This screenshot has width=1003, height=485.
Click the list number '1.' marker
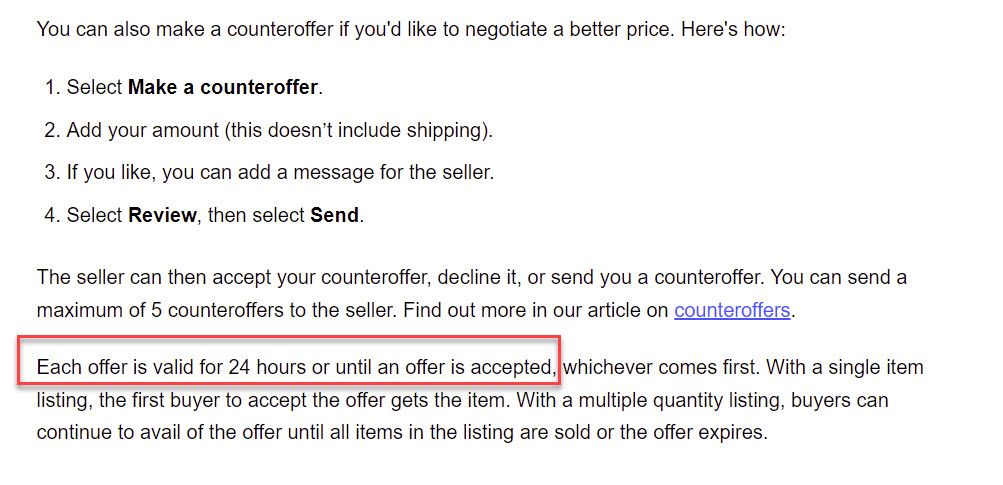(52, 87)
